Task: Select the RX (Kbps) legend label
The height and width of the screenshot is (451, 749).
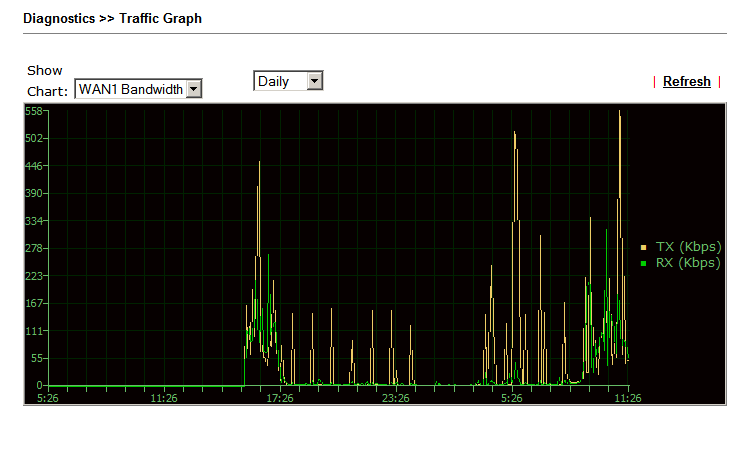Action: coord(688,263)
